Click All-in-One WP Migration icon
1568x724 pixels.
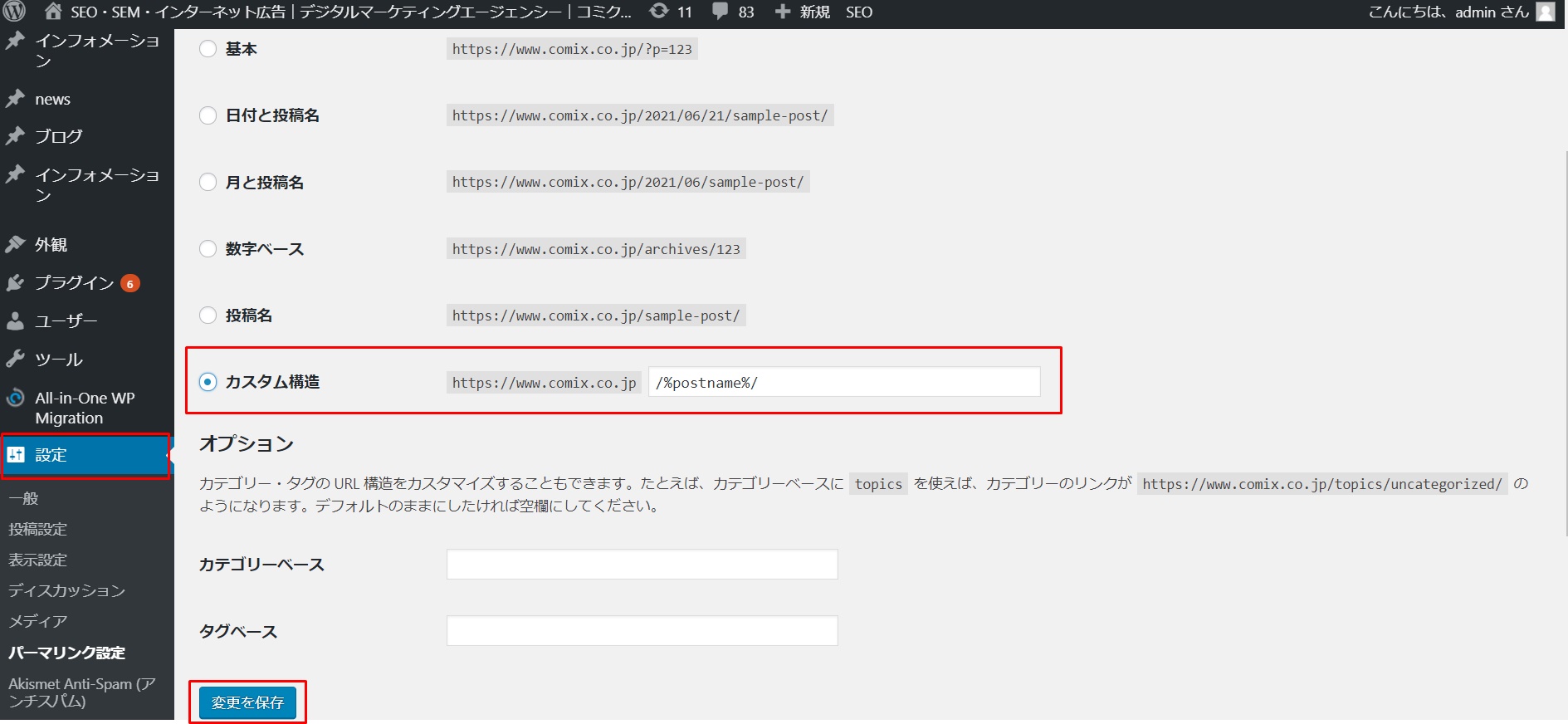coord(15,398)
